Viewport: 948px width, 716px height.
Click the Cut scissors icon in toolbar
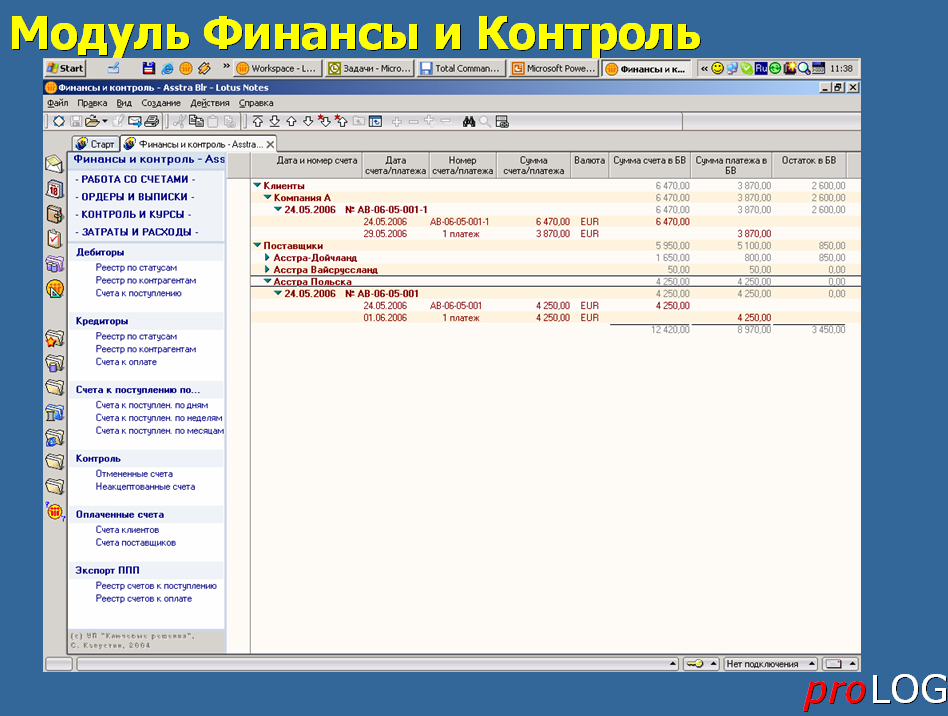[179, 122]
